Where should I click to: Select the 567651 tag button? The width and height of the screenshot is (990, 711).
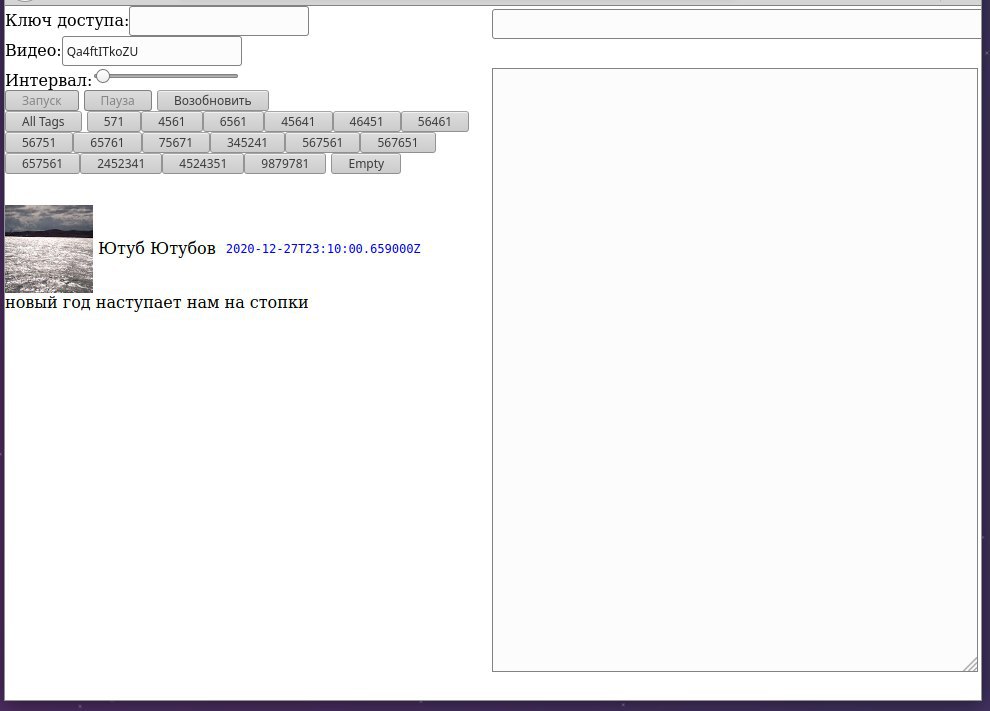pos(398,143)
